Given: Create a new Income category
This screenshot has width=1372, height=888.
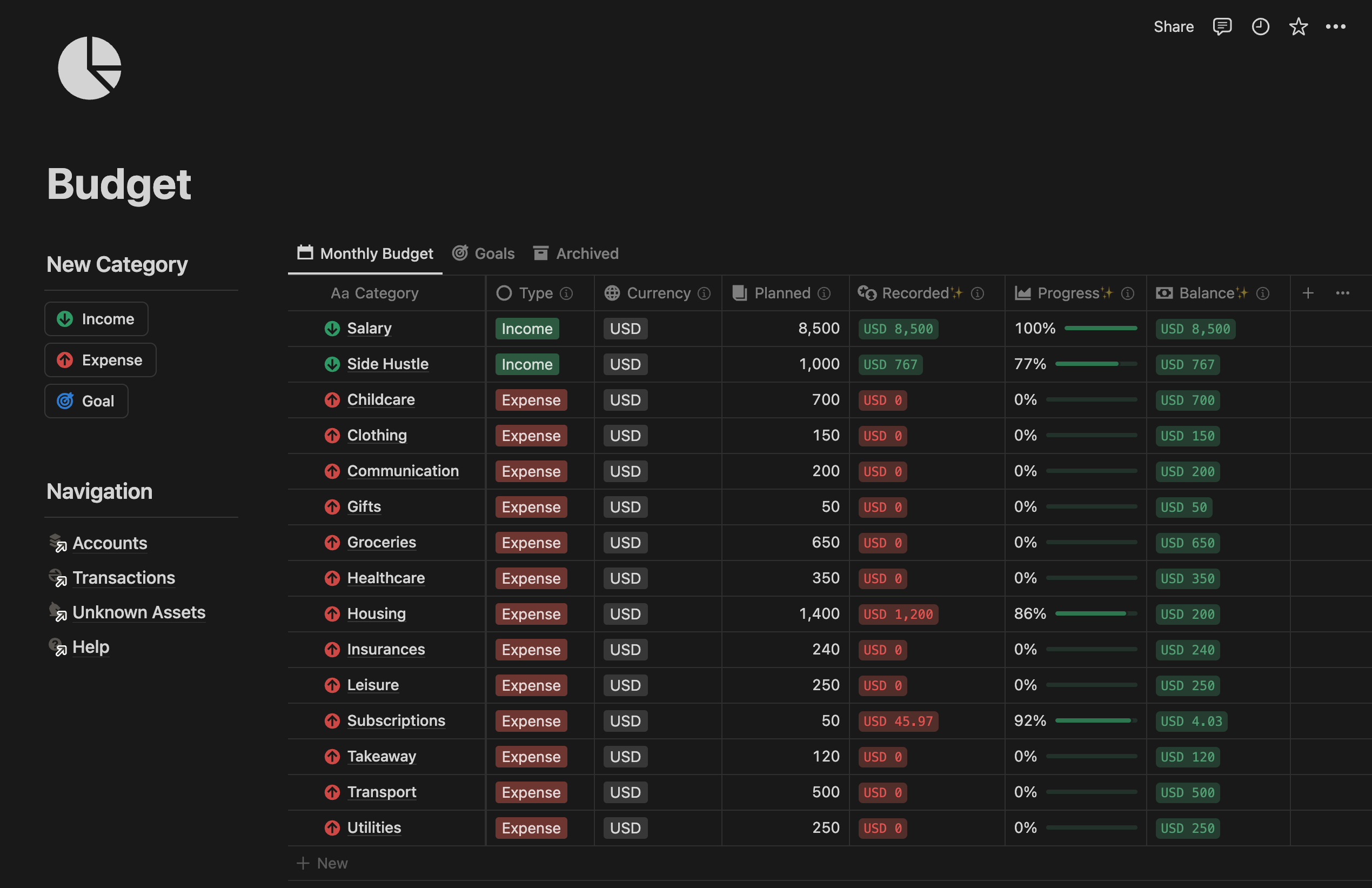Looking at the screenshot, I should click(96, 318).
